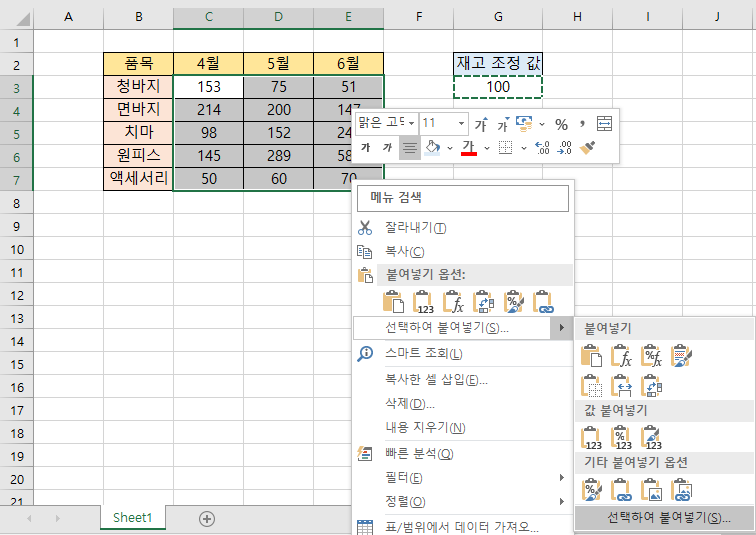Select column G header
Viewport: 756px width, 535px height.
pos(498,17)
